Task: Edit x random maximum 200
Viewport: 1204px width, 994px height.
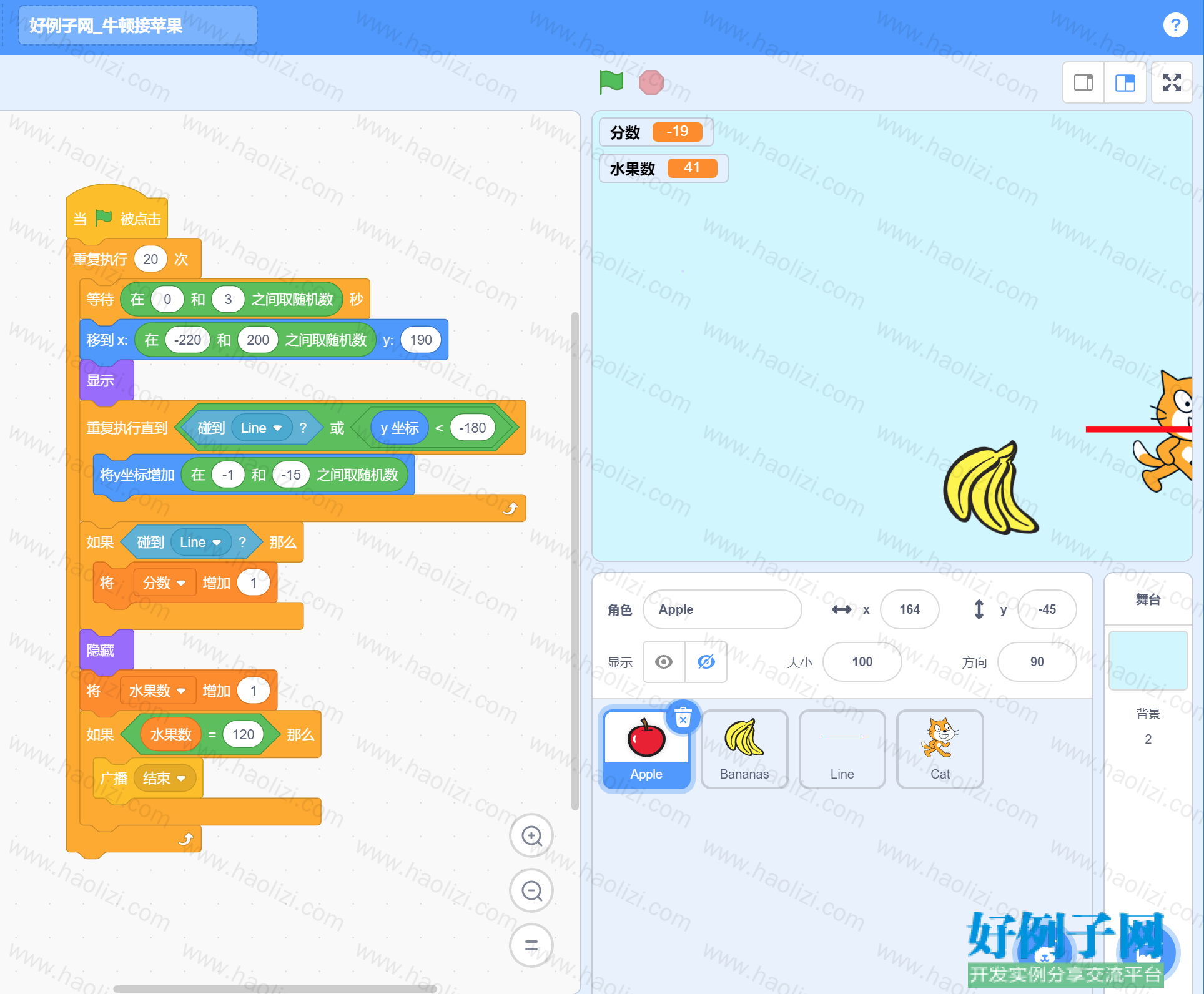Action: click(x=258, y=340)
